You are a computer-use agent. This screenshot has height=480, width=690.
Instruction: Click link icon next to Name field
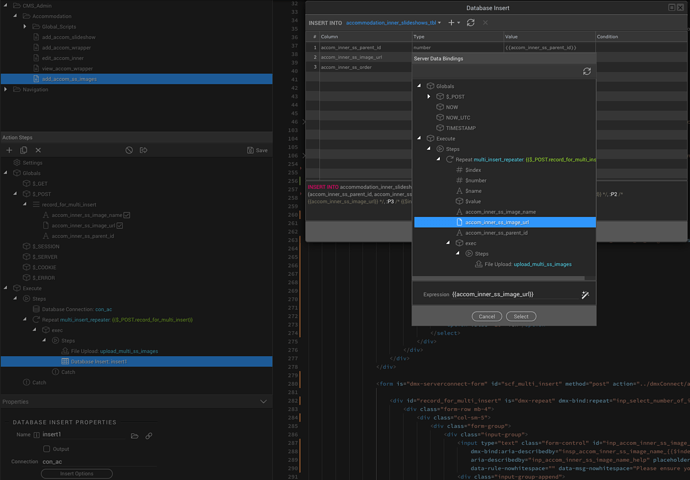[x=149, y=436]
